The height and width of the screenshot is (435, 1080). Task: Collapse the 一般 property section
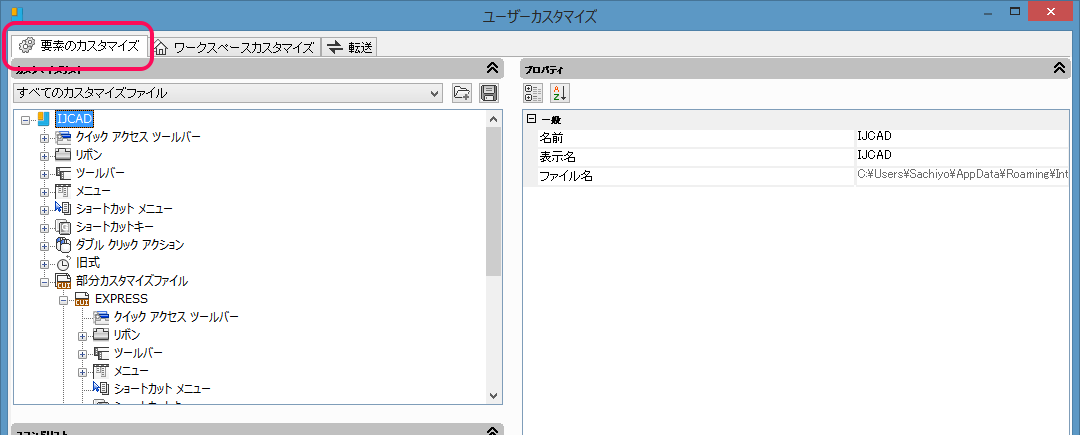pos(531,119)
